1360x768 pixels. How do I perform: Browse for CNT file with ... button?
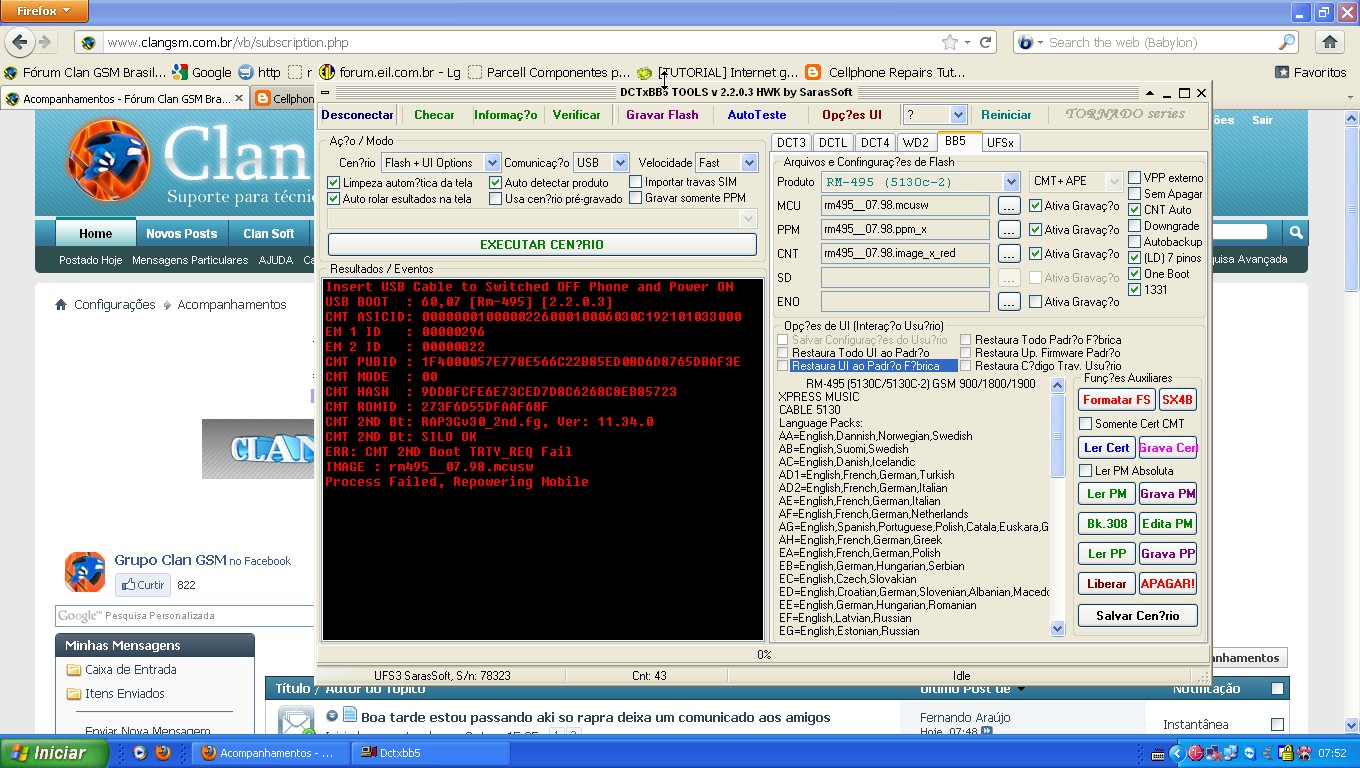pyautogui.click(x=1009, y=254)
